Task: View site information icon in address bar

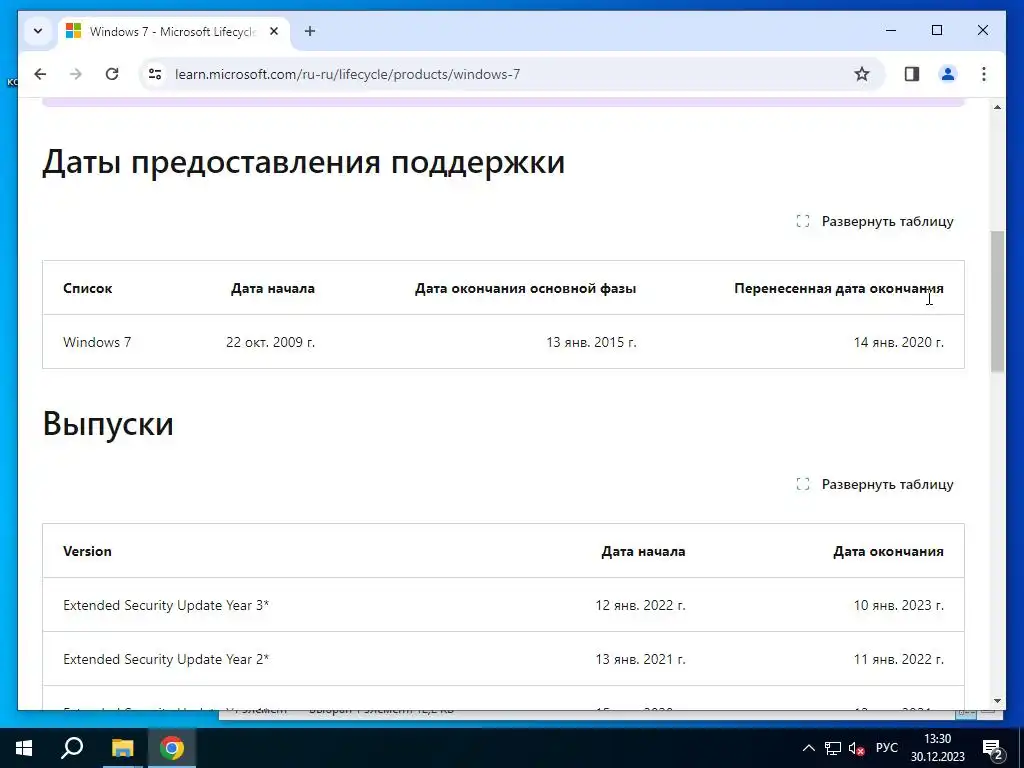Action: [155, 74]
